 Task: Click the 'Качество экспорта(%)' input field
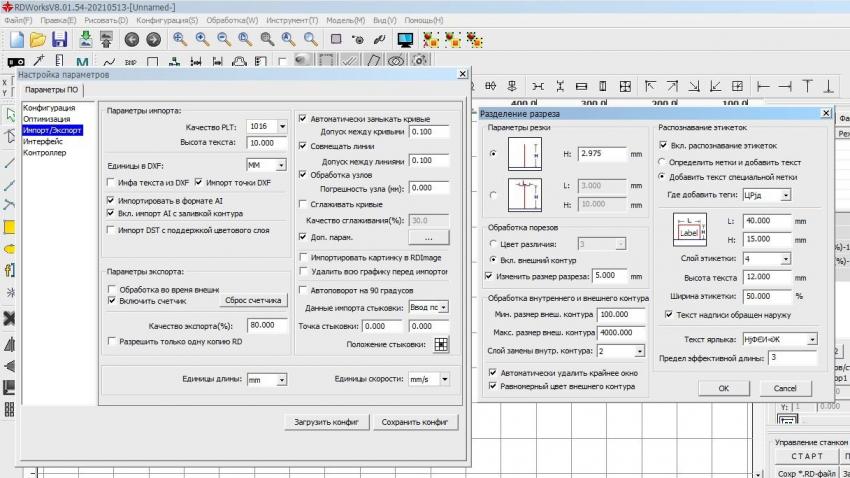(267, 325)
